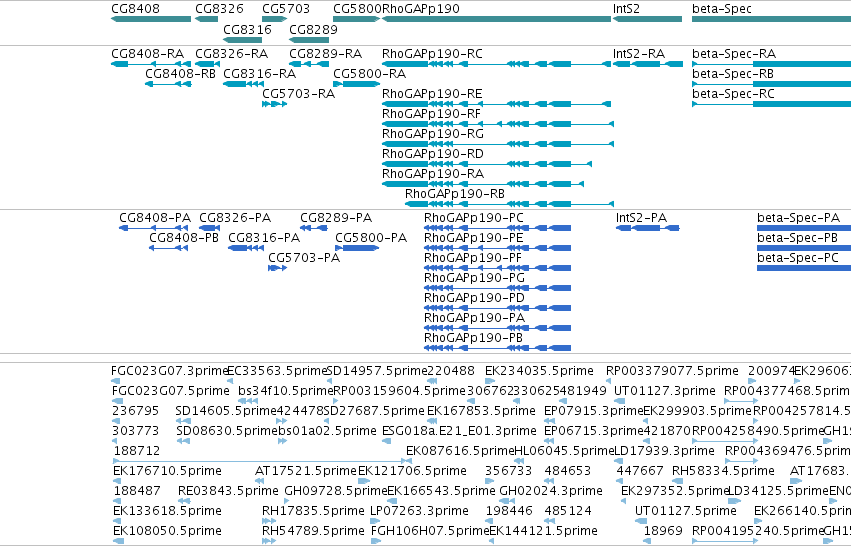
Task: Click protein RhoGAPp190-PA
Action: pos(474,319)
